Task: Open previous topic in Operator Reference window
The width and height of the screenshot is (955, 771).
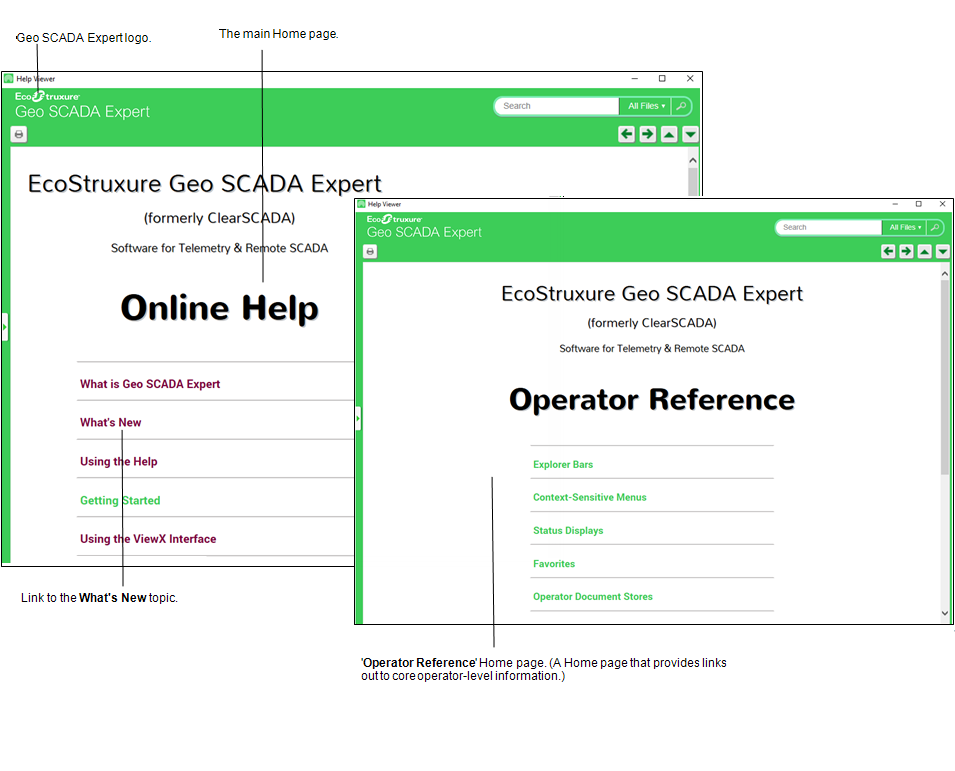Action: (x=925, y=251)
